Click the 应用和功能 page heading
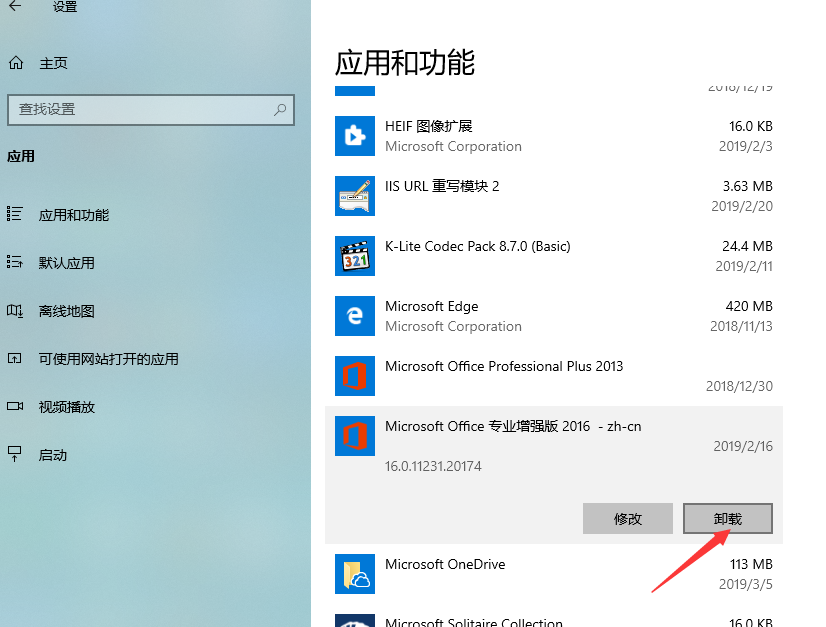This screenshot has height=627, width=826. coord(405,63)
